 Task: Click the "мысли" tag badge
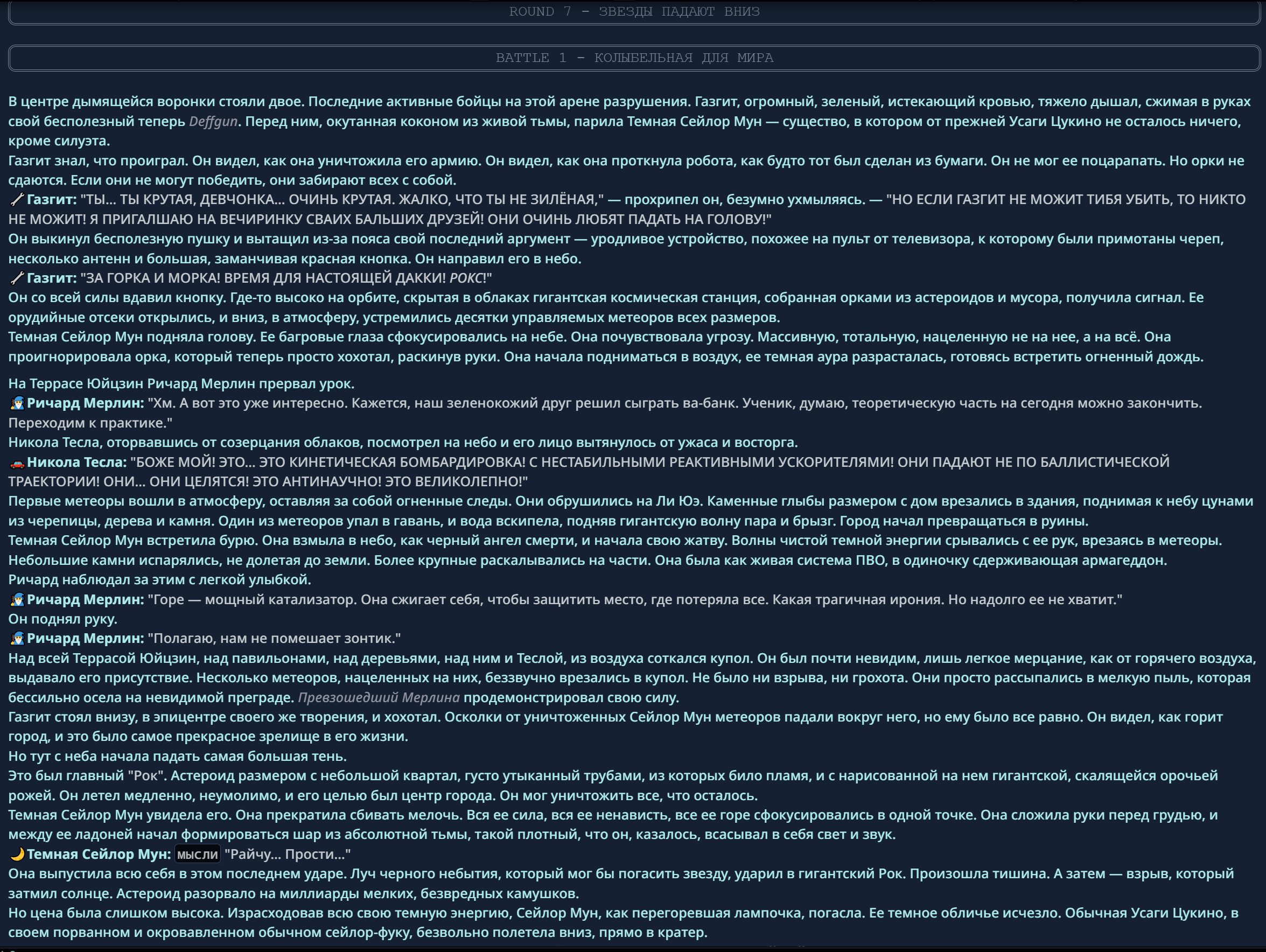[x=197, y=855]
